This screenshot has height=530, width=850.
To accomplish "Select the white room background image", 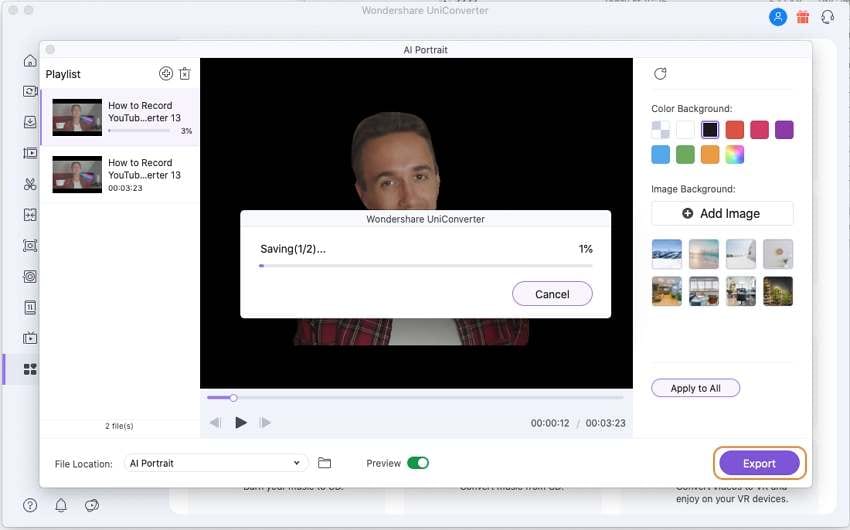I will pyautogui.click(x=741, y=254).
